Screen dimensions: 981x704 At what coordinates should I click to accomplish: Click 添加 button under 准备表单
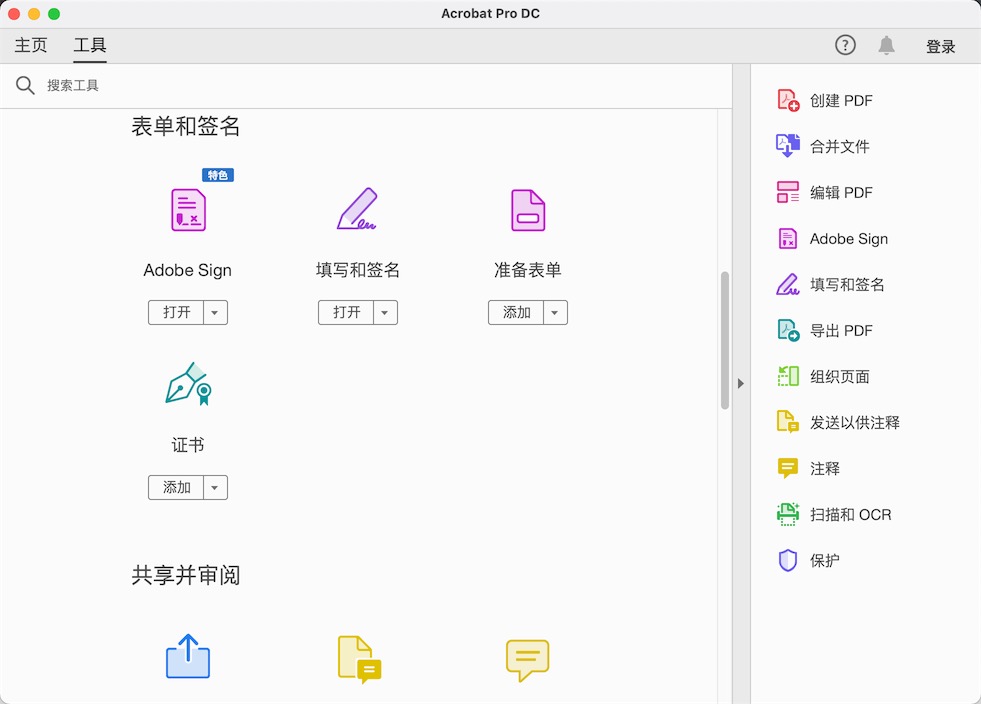tap(516, 312)
